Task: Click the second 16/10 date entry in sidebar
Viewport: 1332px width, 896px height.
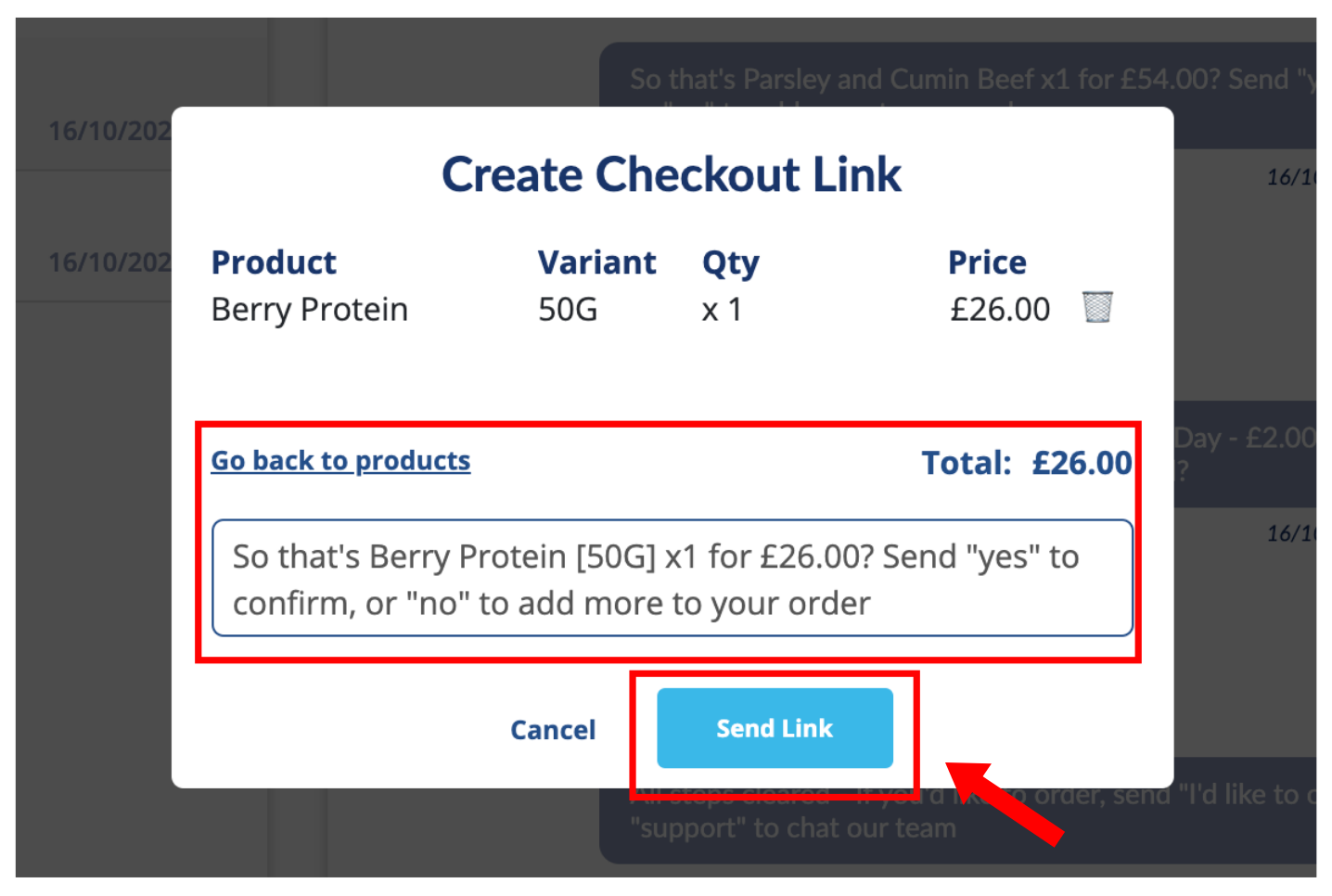Action: pyautogui.click(x=109, y=262)
